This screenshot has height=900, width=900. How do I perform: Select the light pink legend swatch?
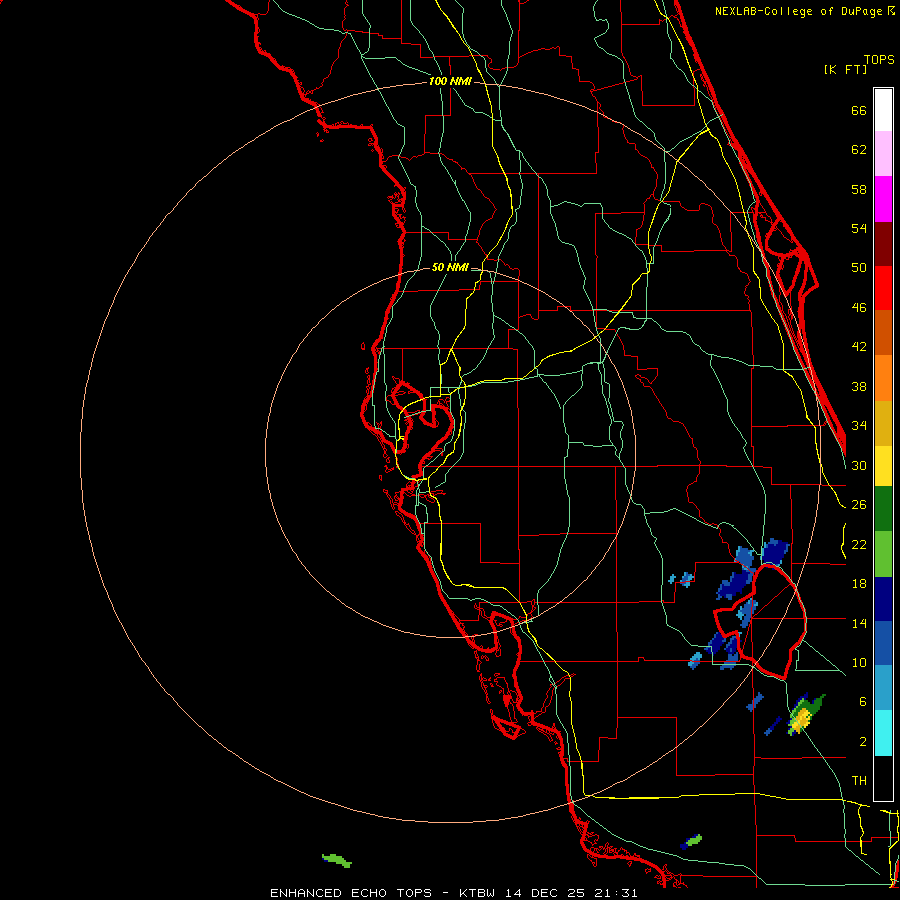(x=883, y=154)
